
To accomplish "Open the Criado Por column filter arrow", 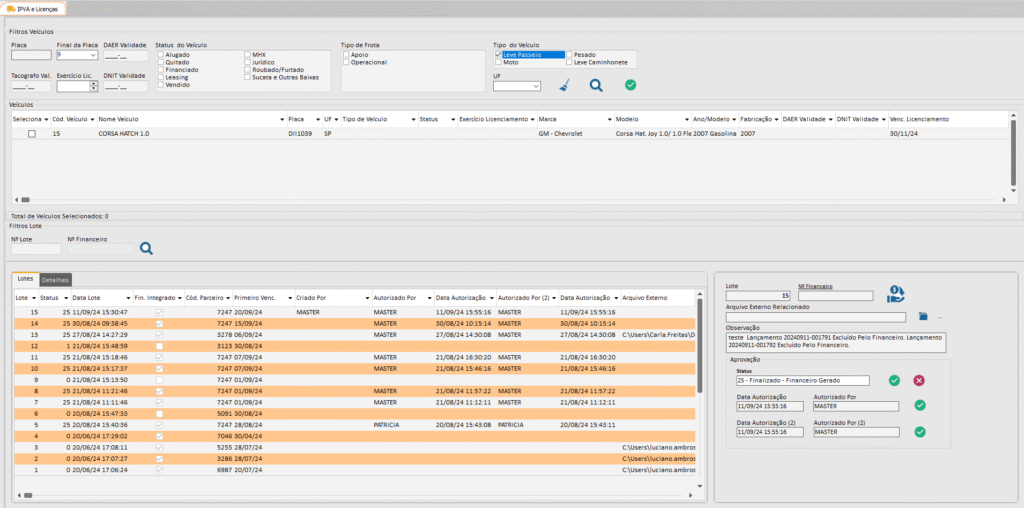I will 366,298.
